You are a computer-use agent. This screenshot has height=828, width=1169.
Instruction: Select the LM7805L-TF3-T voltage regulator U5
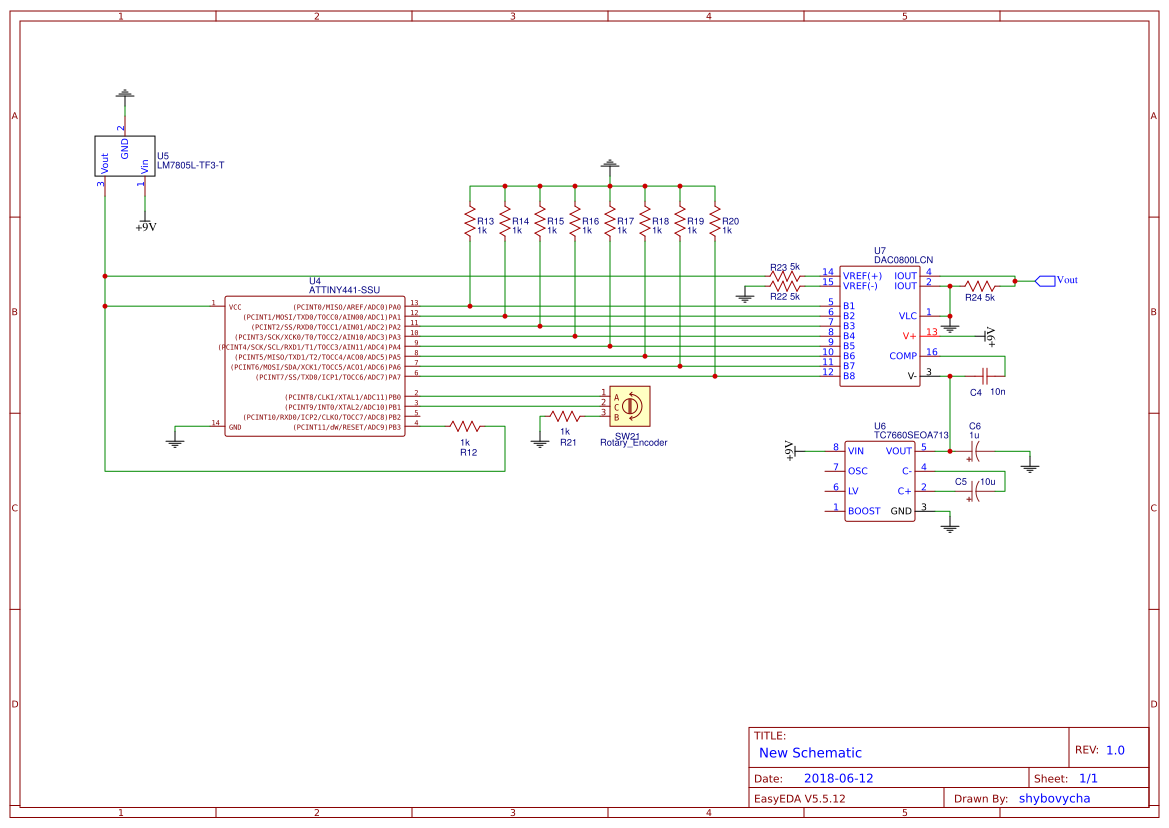coord(124,158)
